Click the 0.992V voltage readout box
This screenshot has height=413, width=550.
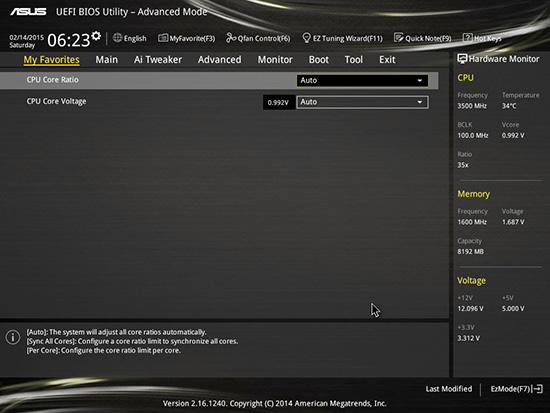[x=279, y=102]
